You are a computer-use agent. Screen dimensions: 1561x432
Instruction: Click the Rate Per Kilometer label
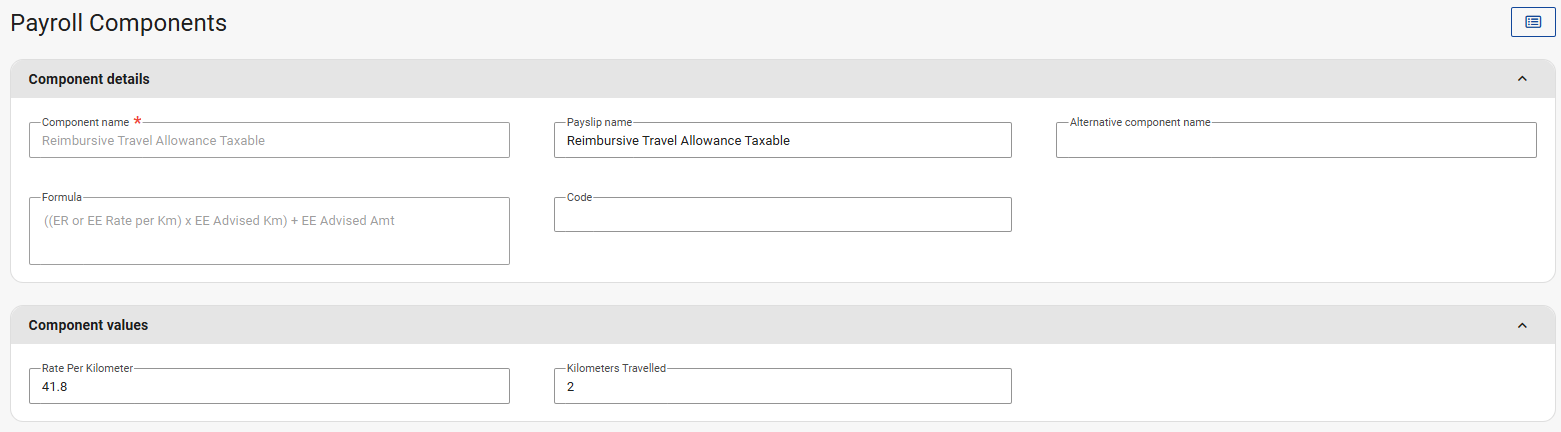pyautogui.click(x=87, y=368)
